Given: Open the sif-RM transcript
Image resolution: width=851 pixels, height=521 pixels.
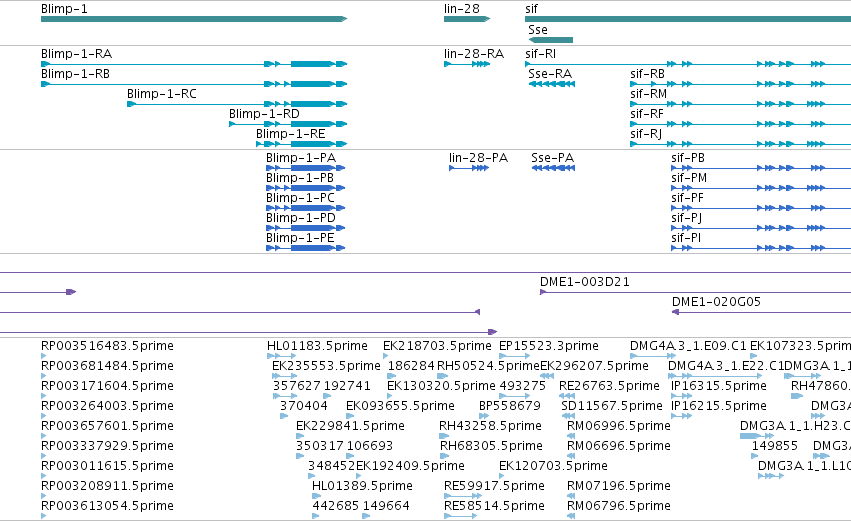Looking at the screenshot, I should [649, 94].
